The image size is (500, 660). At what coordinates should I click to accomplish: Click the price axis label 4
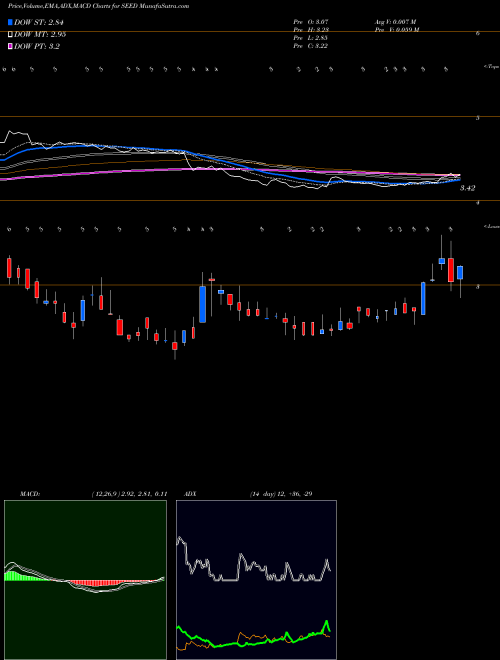pos(478,202)
